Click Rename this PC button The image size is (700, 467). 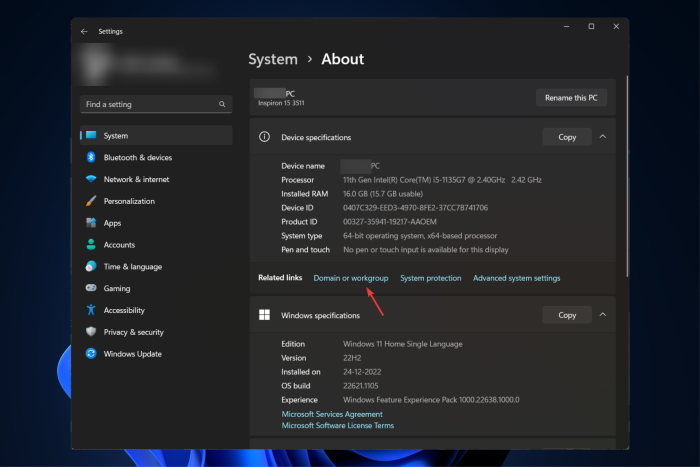pyautogui.click(x=571, y=98)
